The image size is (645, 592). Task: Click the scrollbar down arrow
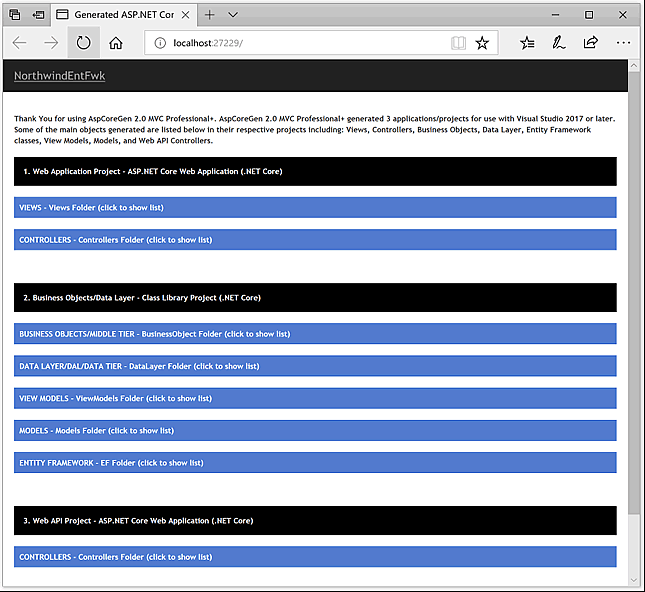point(634,580)
